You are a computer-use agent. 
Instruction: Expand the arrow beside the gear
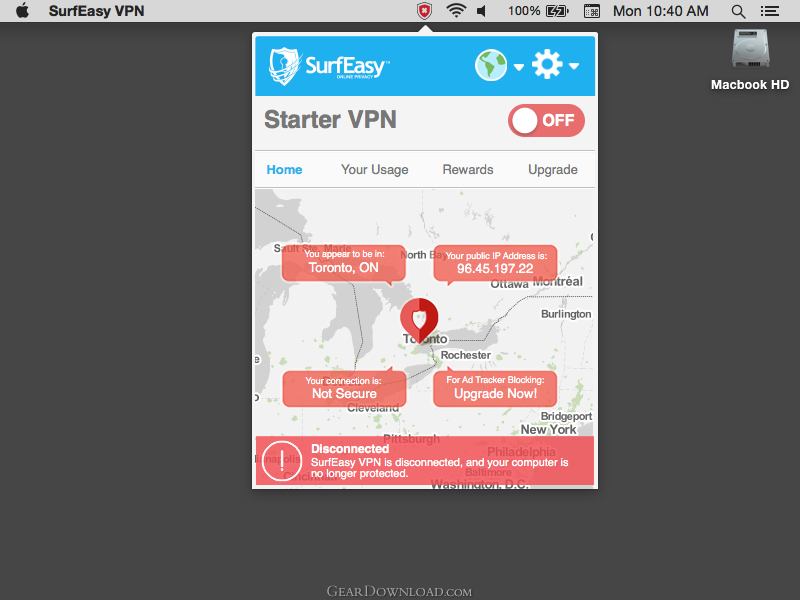pyautogui.click(x=574, y=66)
